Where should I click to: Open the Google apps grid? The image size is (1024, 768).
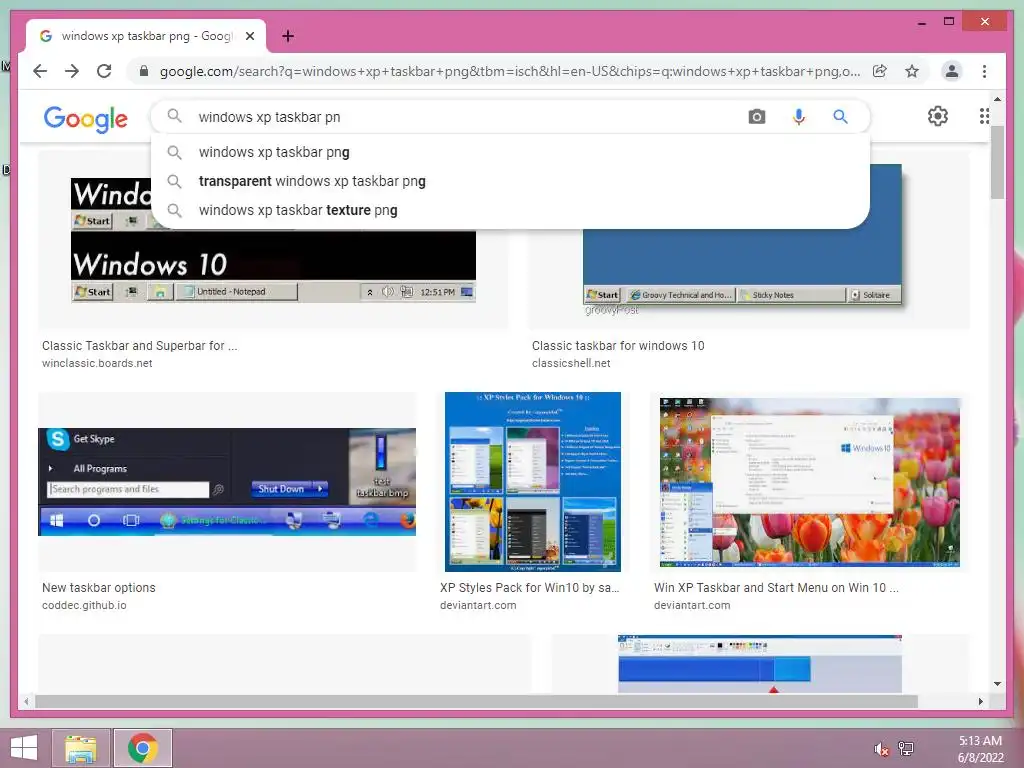(x=984, y=116)
